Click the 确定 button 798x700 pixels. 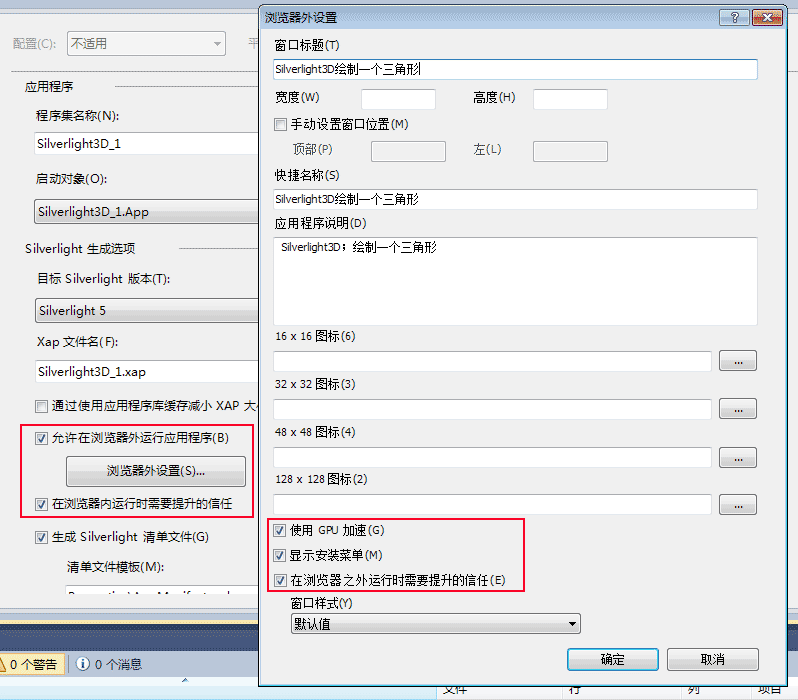(612, 660)
